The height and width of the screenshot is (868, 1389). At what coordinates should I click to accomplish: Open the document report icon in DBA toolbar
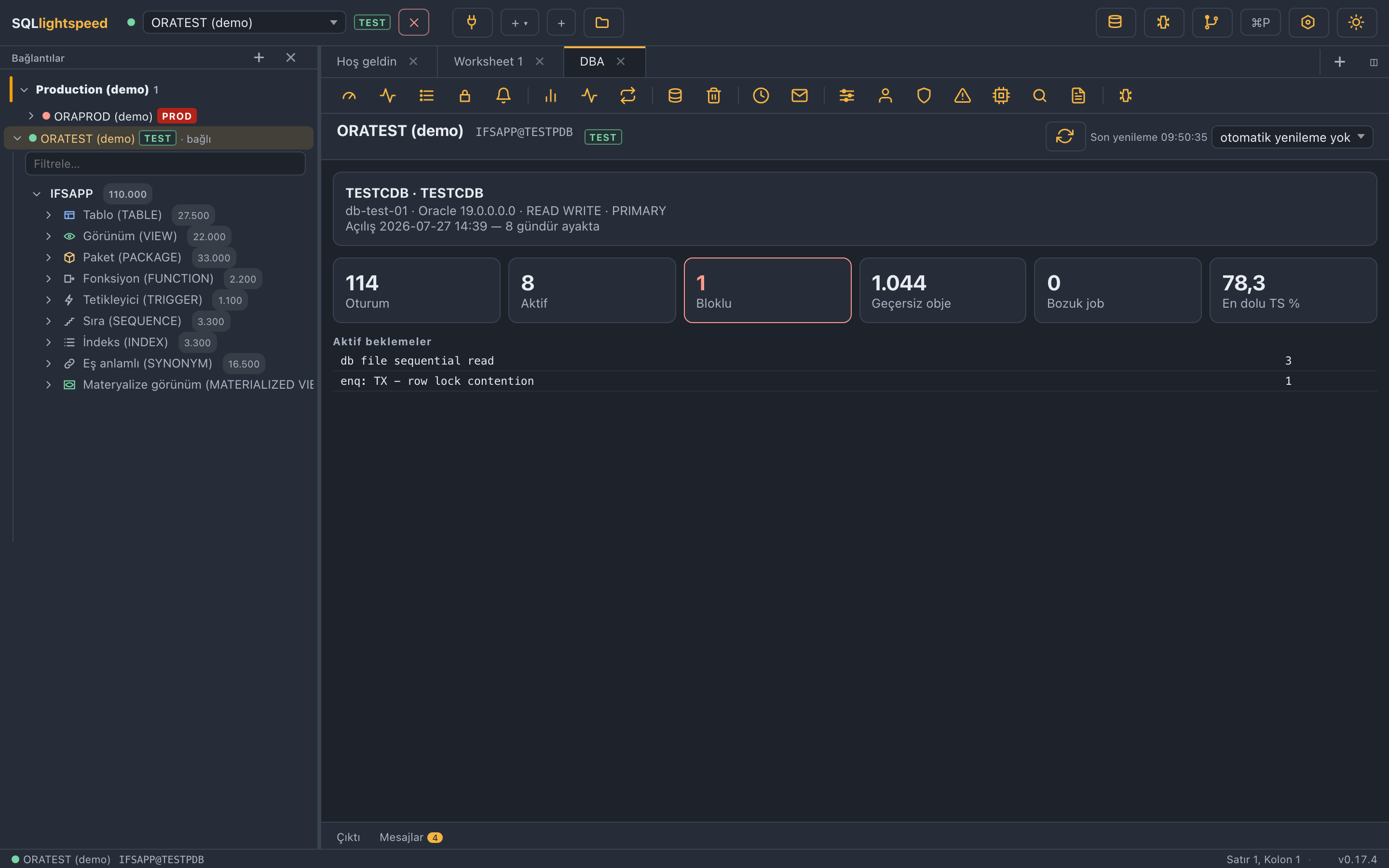(x=1078, y=95)
